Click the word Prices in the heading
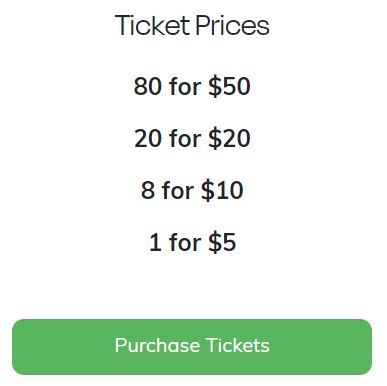Image resolution: width=387 pixels, height=386 pixels. click(232, 25)
